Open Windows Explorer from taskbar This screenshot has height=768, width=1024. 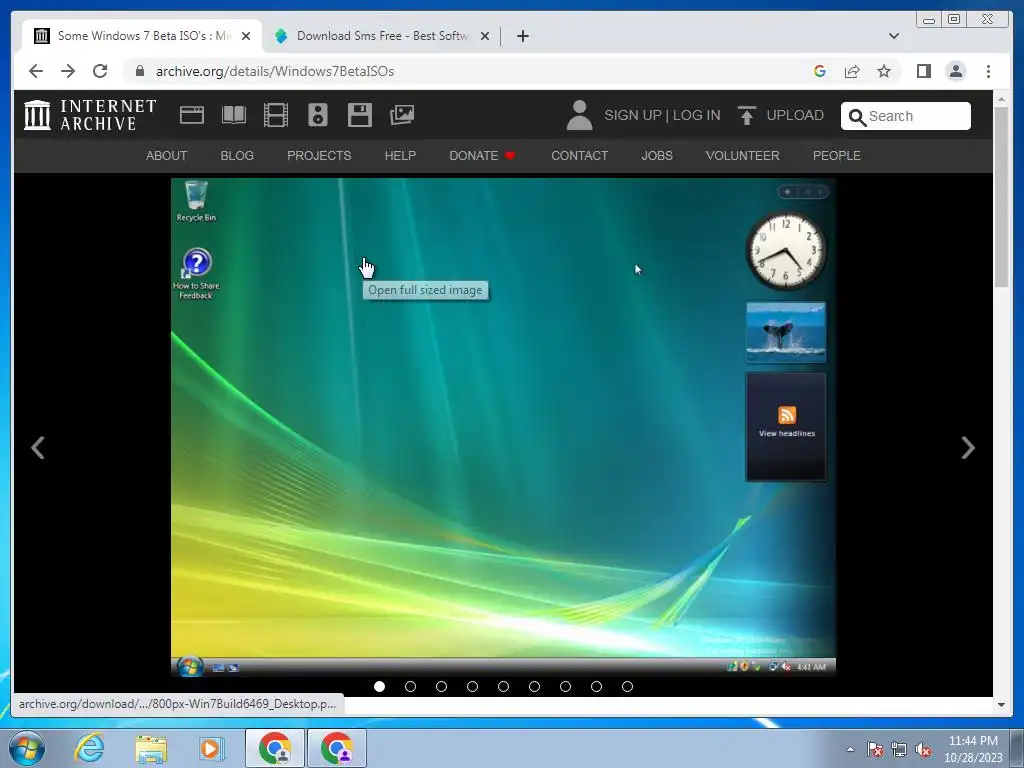(x=151, y=748)
